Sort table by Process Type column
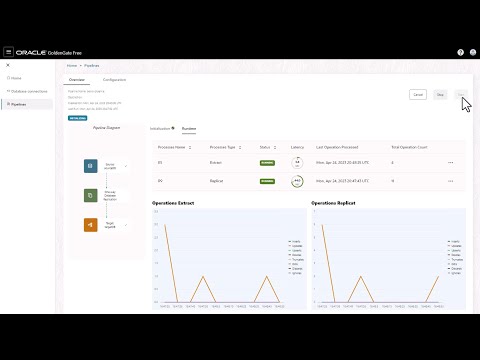Screen dimensions: 480x360 pyautogui.click(x=240, y=147)
